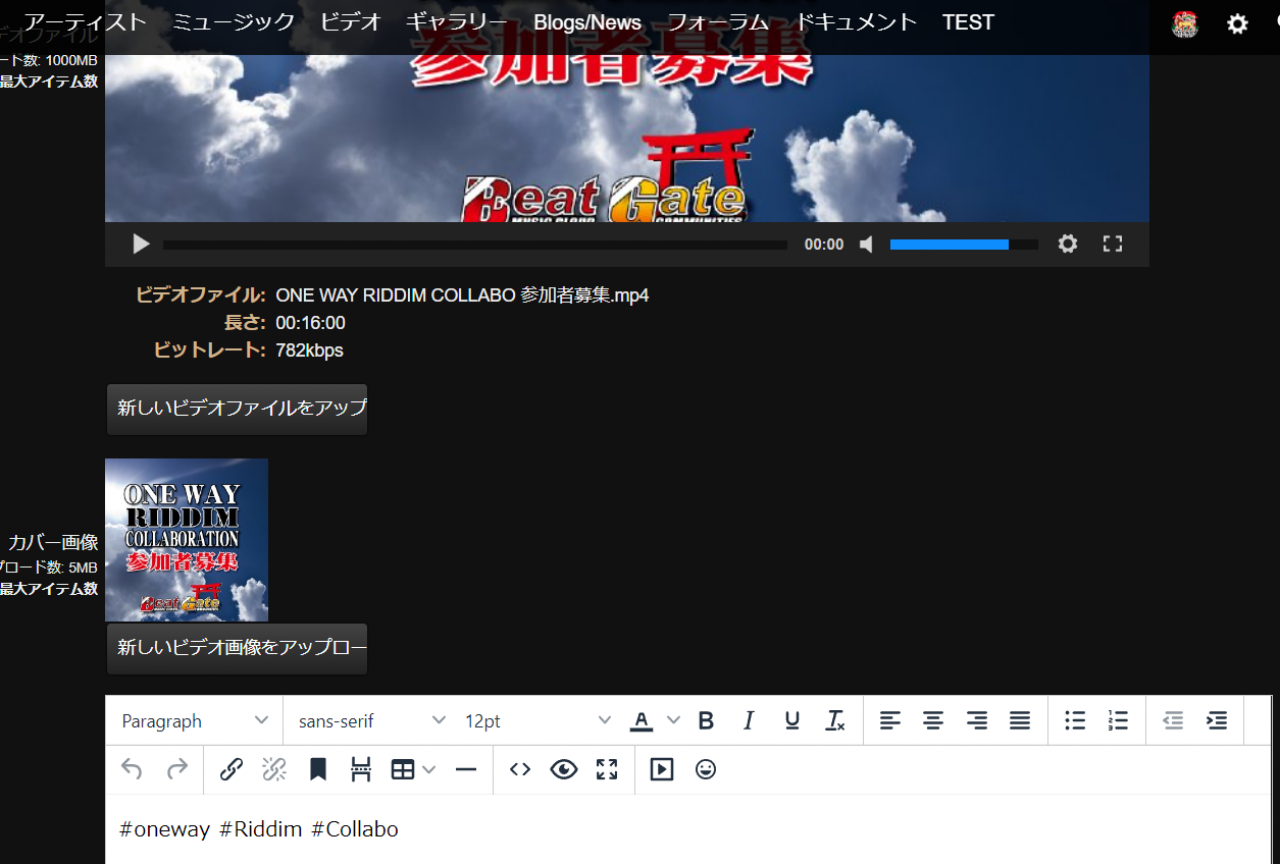Click into the editor text with #oneway
The height and width of the screenshot is (864, 1280).
[259, 829]
